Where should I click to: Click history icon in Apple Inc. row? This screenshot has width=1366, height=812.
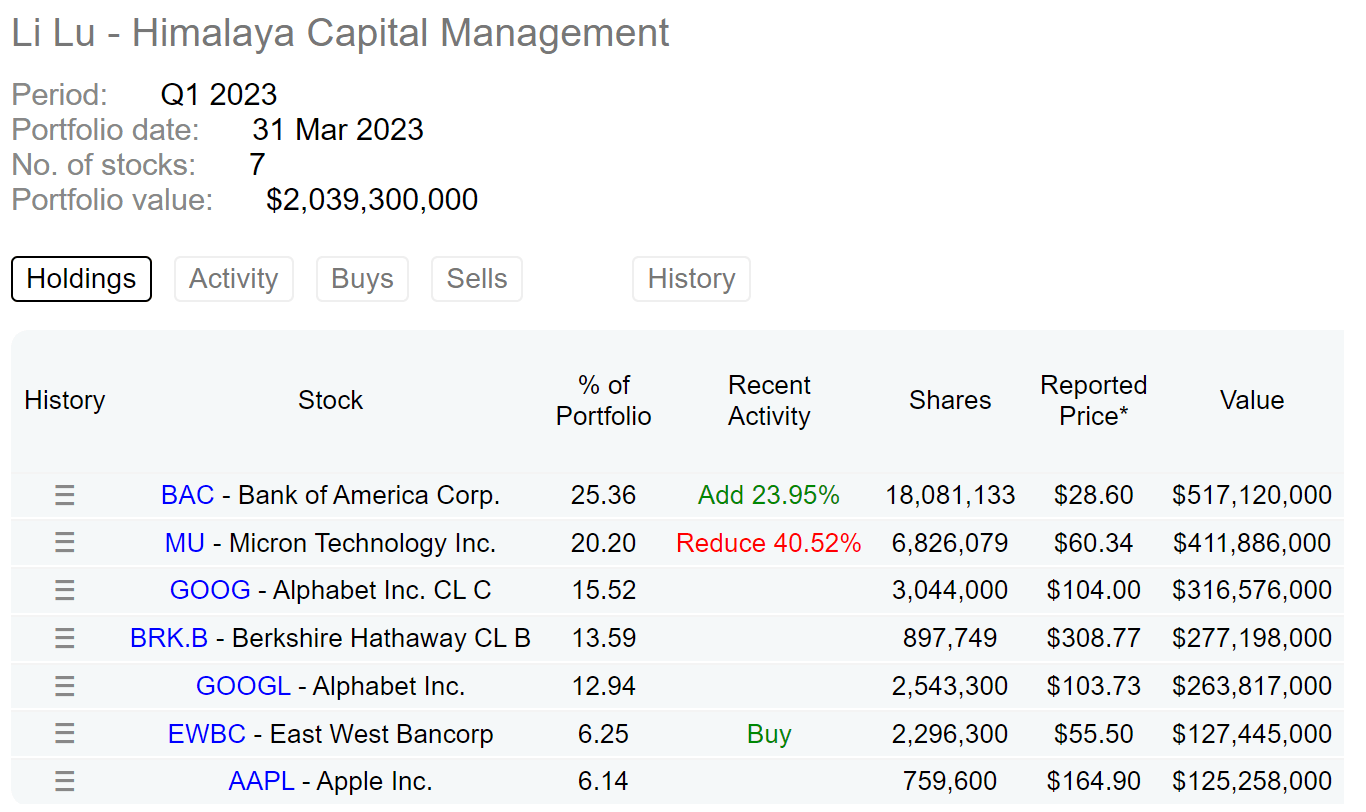(65, 781)
